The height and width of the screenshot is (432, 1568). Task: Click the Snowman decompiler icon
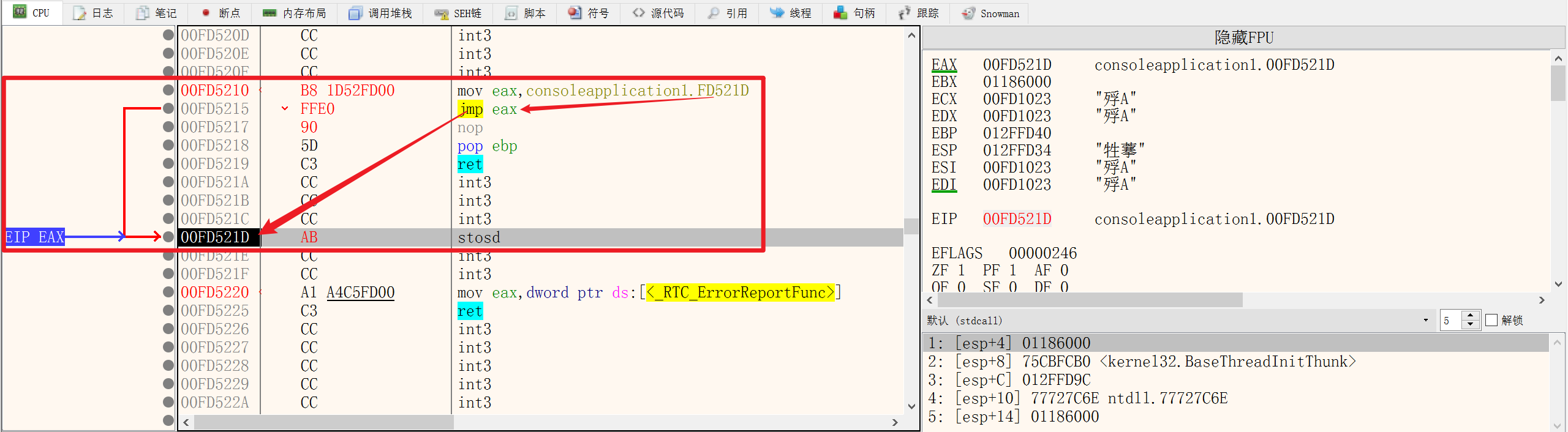coord(968,13)
